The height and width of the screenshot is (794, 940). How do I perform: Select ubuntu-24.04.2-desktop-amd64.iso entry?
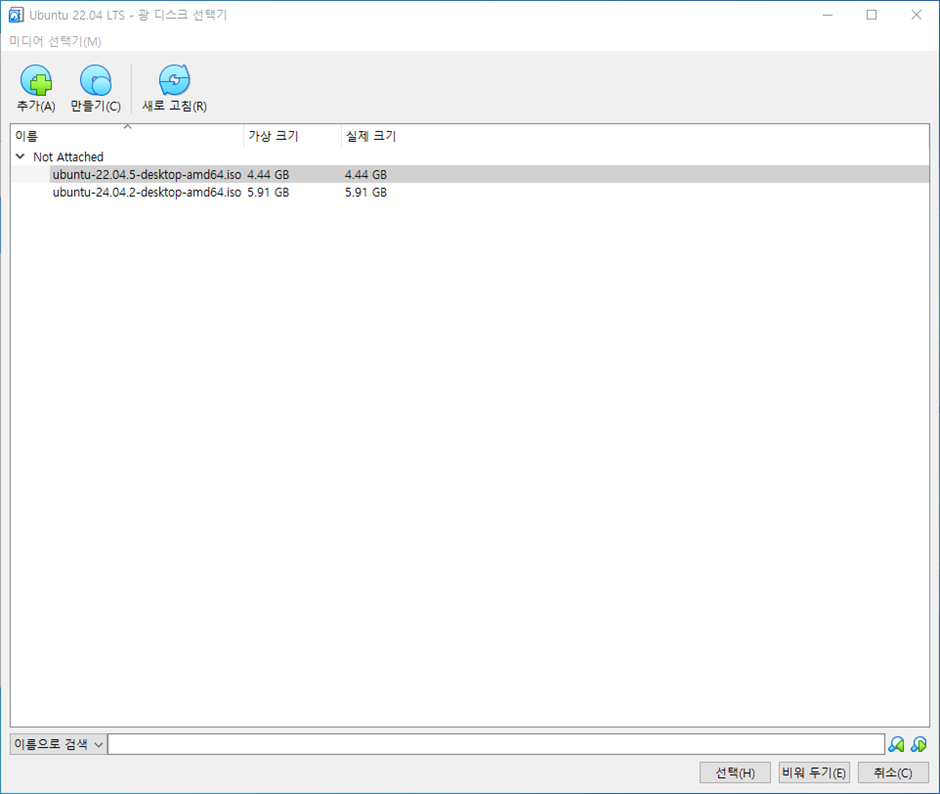(147, 193)
